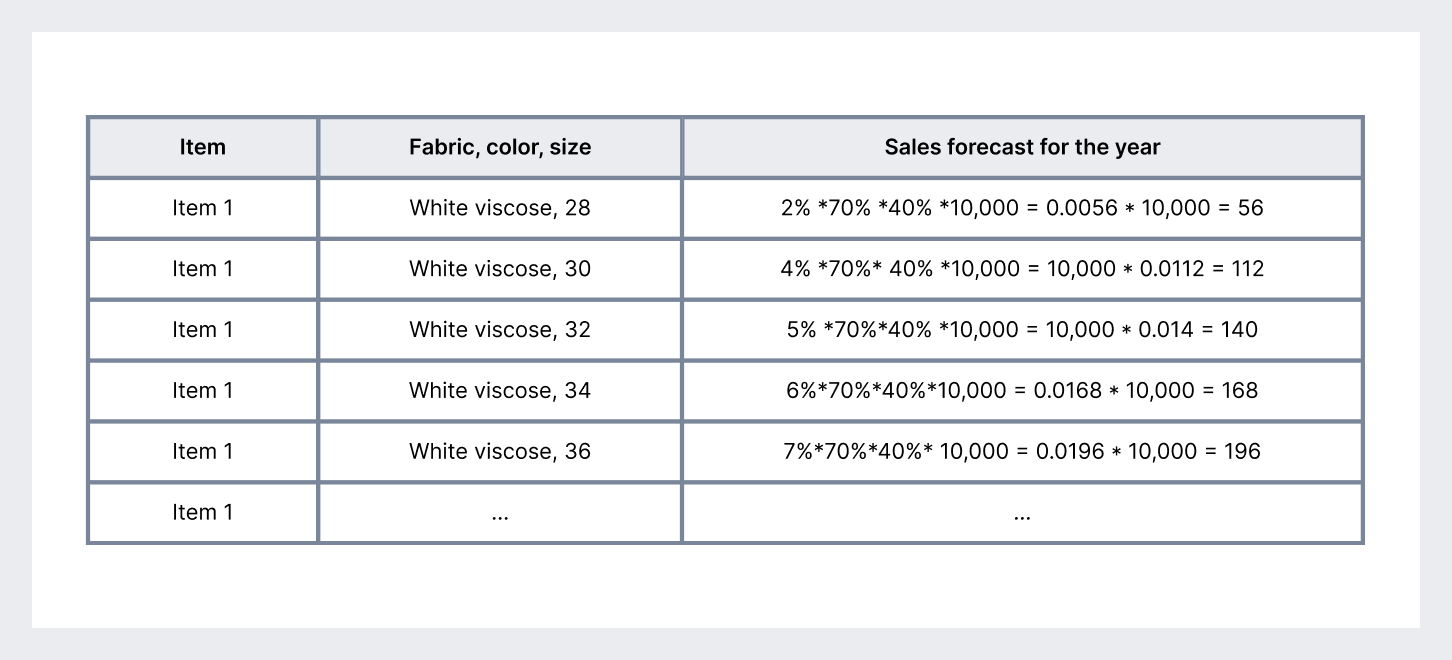Select the forecast formula resulting in 56
The width and height of the screenshot is (1452, 660).
[1022, 208]
